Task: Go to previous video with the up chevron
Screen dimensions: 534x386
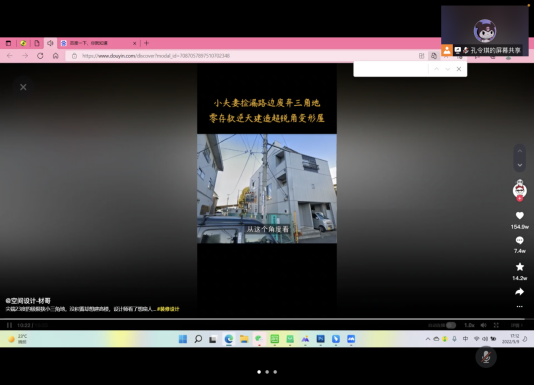Action: point(520,151)
